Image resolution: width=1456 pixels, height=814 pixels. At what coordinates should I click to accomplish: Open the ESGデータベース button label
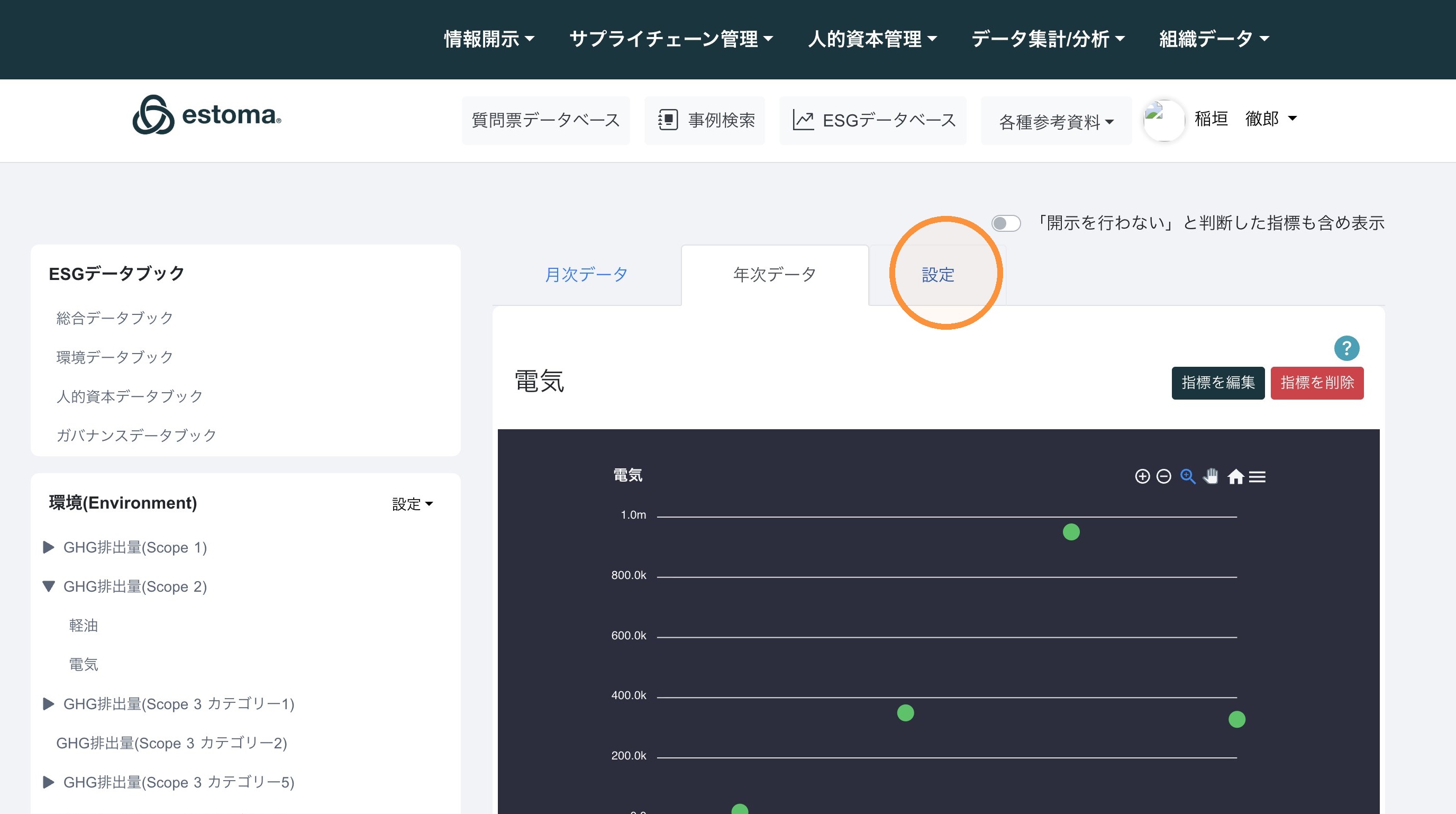coord(889,120)
